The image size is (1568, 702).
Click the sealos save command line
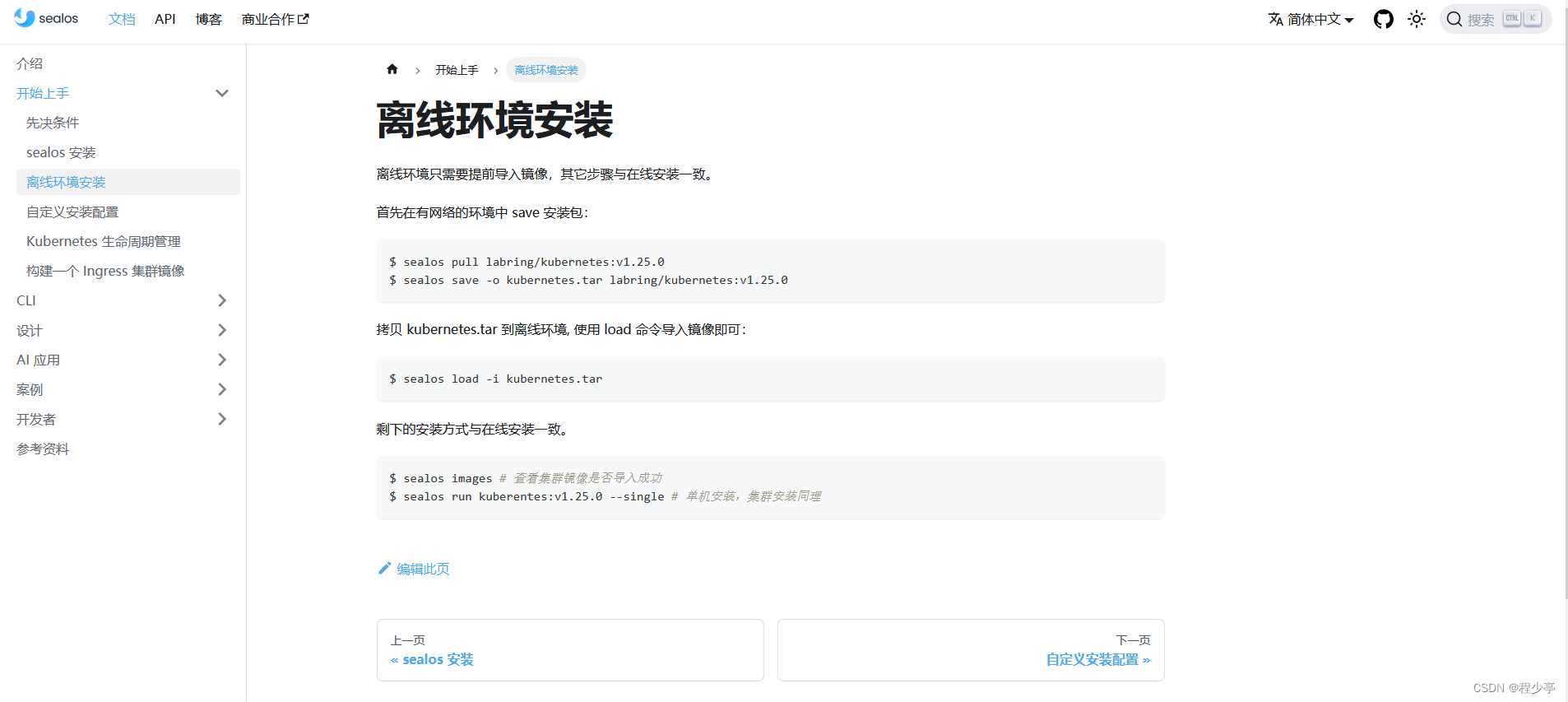click(x=588, y=280)
